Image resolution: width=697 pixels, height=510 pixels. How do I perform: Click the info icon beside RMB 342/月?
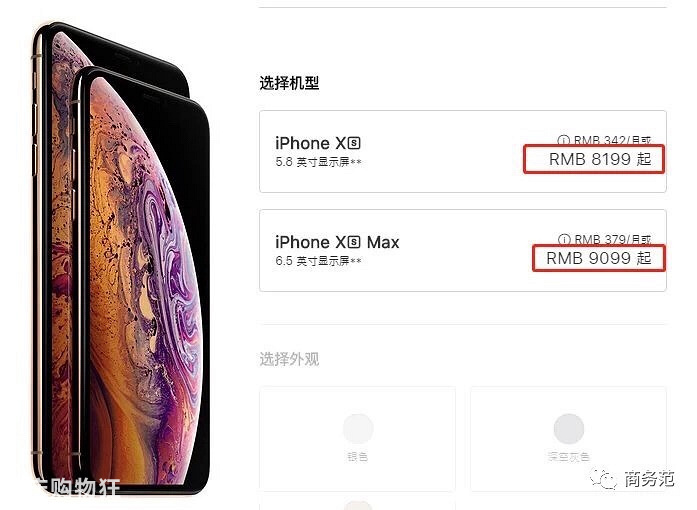(563, 141)
